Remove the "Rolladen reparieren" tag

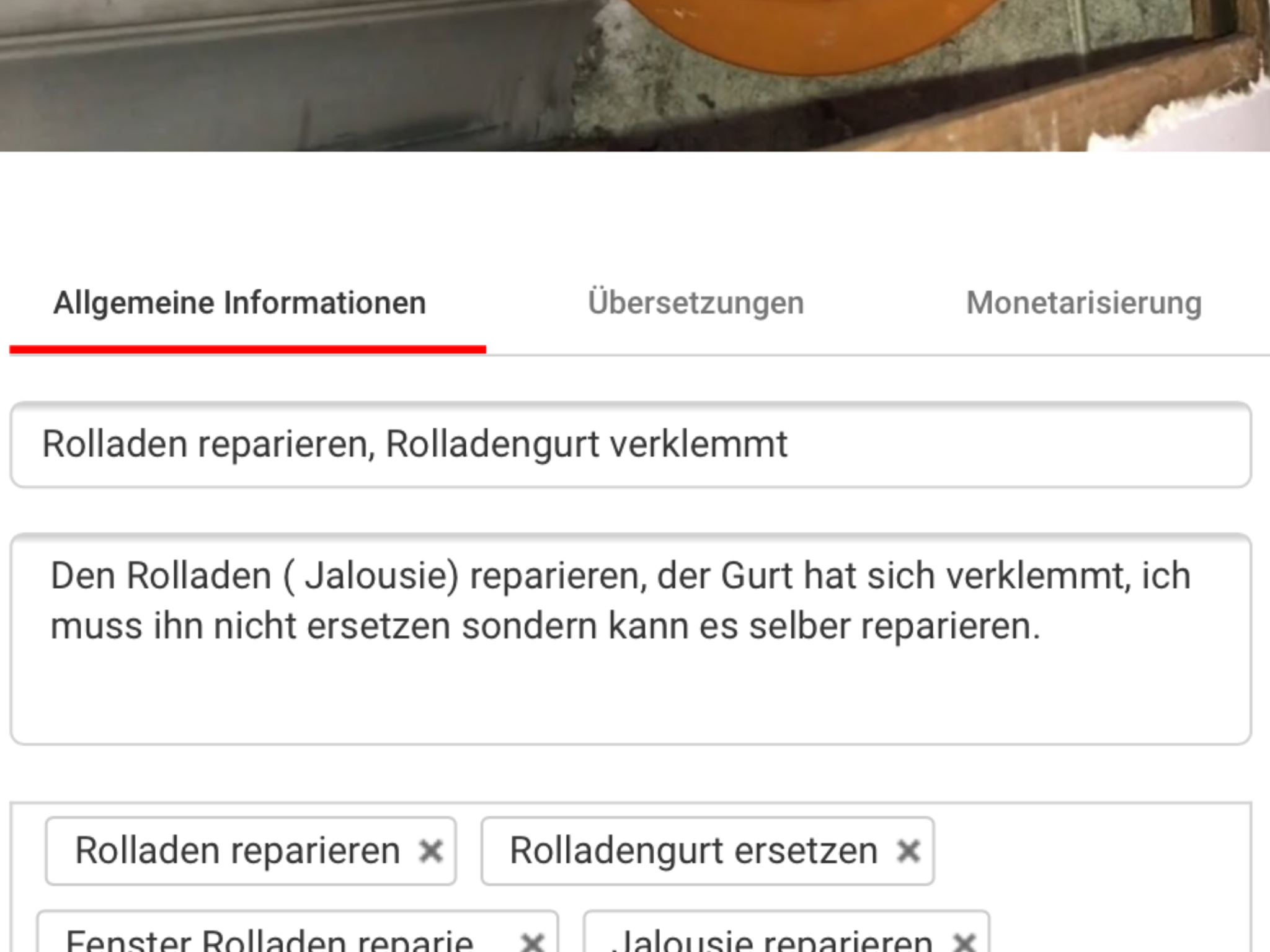430,851
